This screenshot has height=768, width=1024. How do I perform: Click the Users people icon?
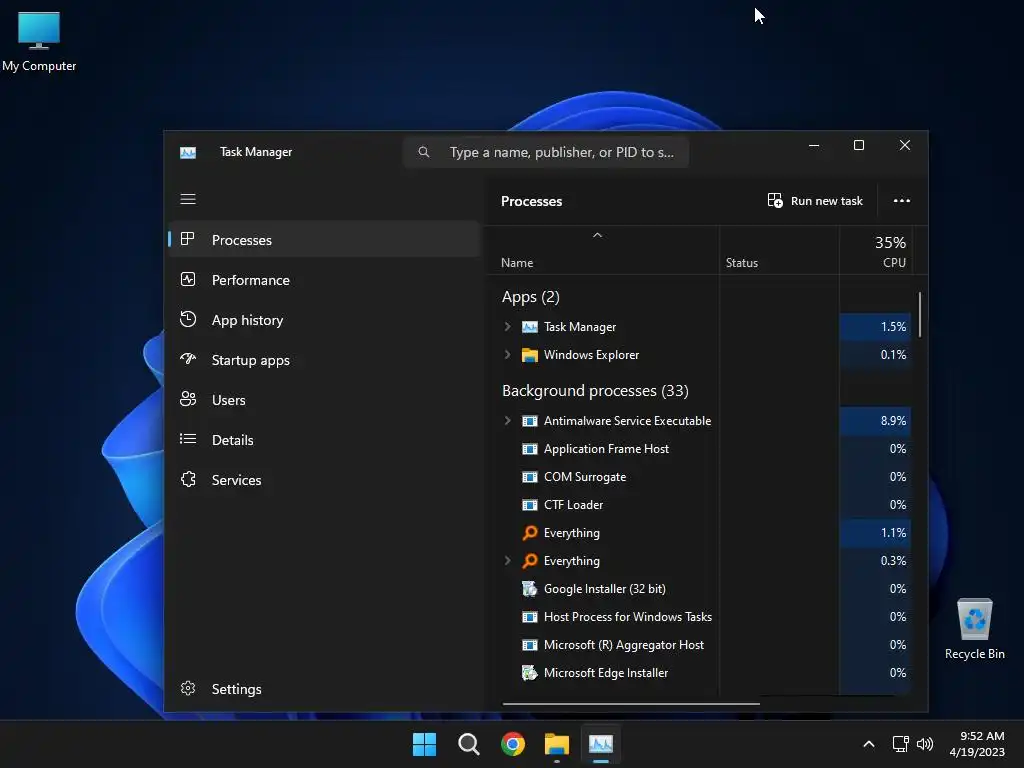[x=187, y=399]
